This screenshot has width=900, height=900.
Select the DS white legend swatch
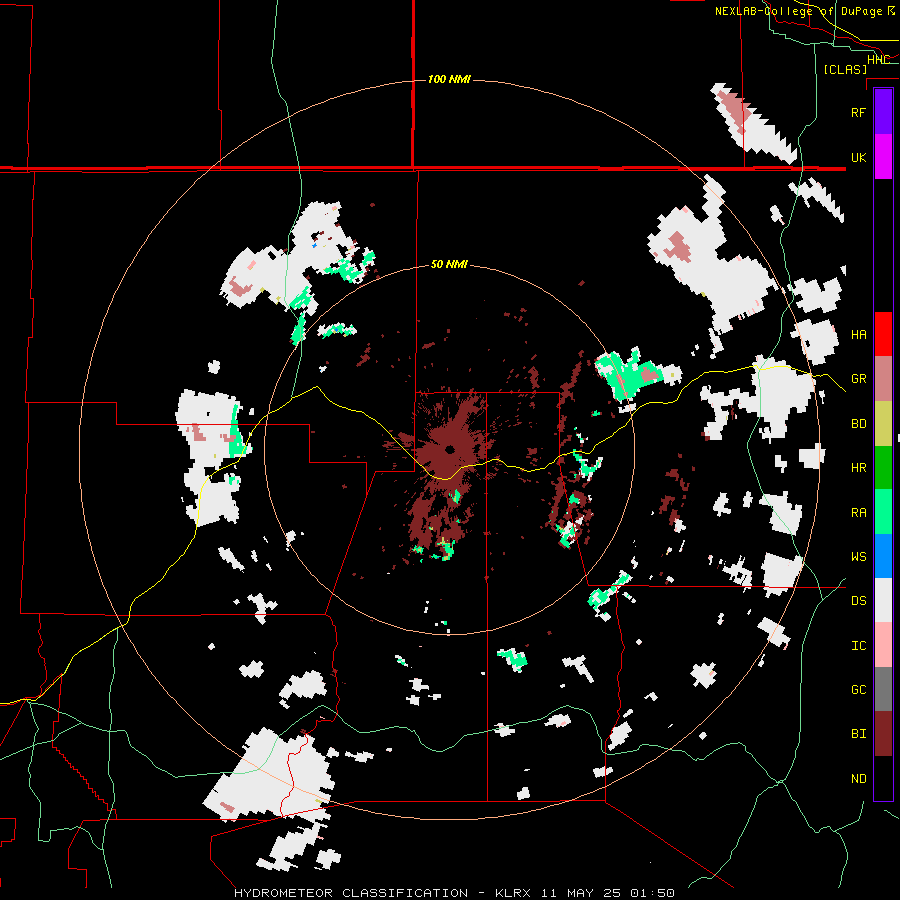883,600
